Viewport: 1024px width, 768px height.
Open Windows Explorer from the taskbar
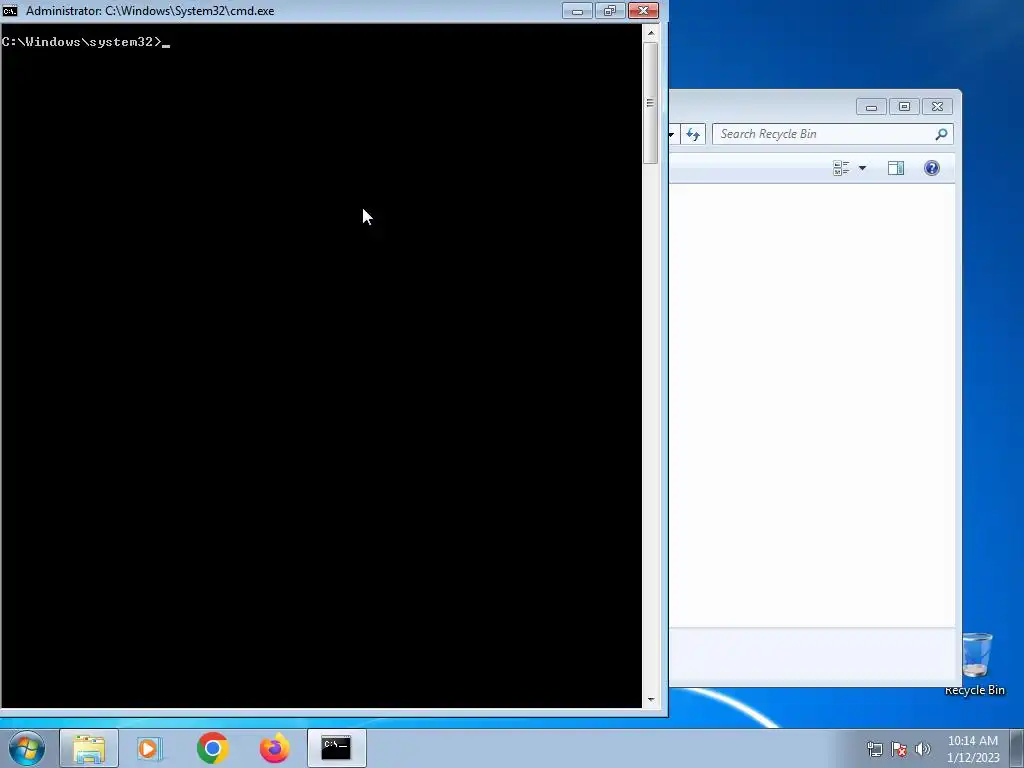tap(89, 748)
